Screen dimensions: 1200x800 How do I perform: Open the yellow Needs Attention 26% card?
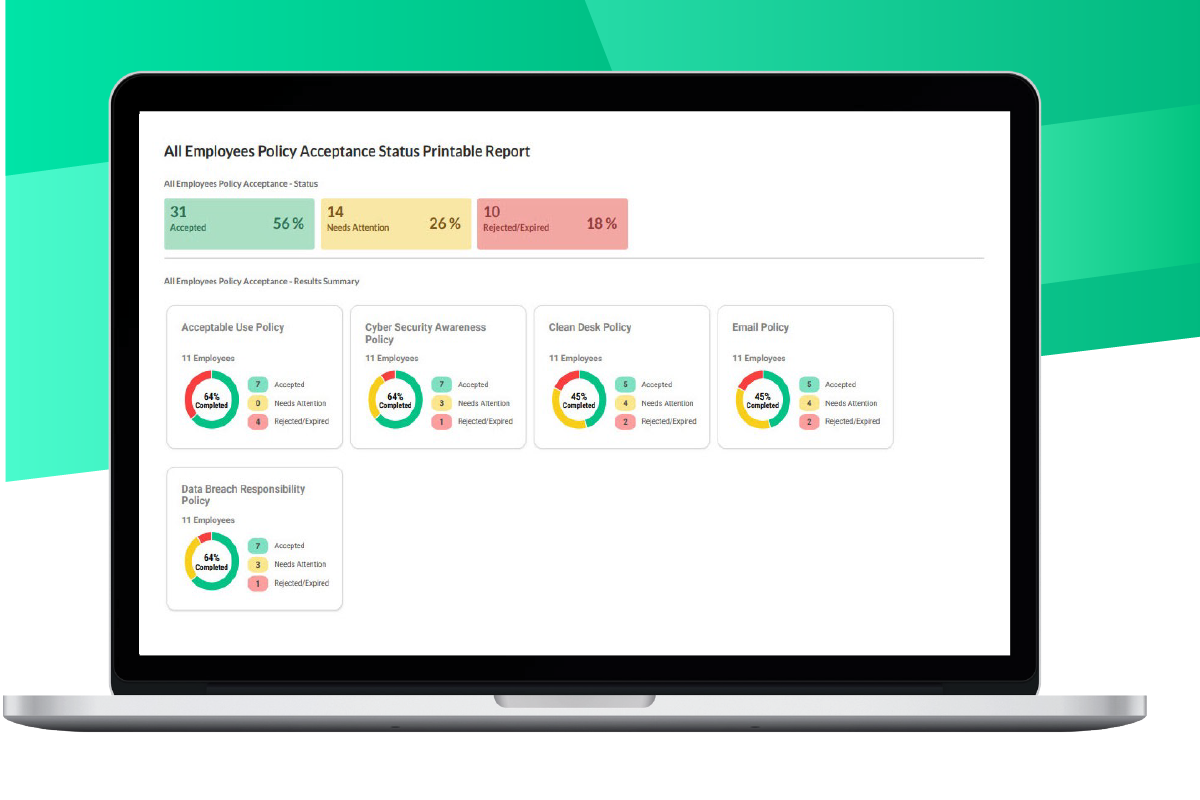tap(396, 223)
